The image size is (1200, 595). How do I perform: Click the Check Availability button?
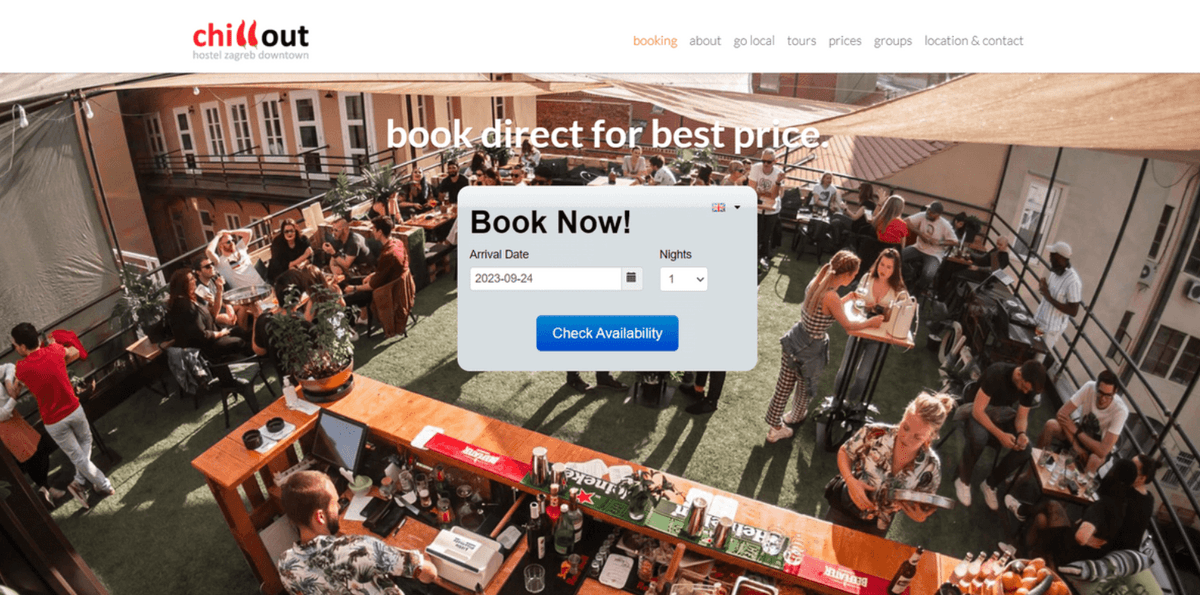pyautogui.click(x=607, y=333)
